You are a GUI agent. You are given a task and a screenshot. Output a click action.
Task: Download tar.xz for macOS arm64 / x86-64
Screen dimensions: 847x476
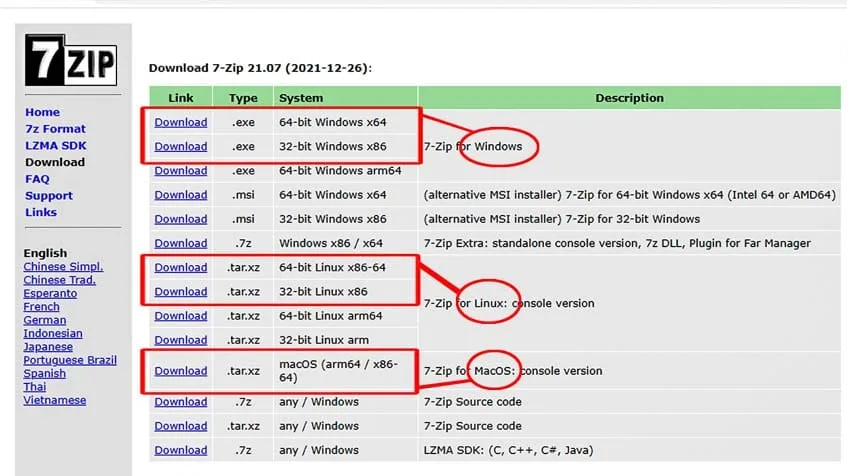(180, 371)
